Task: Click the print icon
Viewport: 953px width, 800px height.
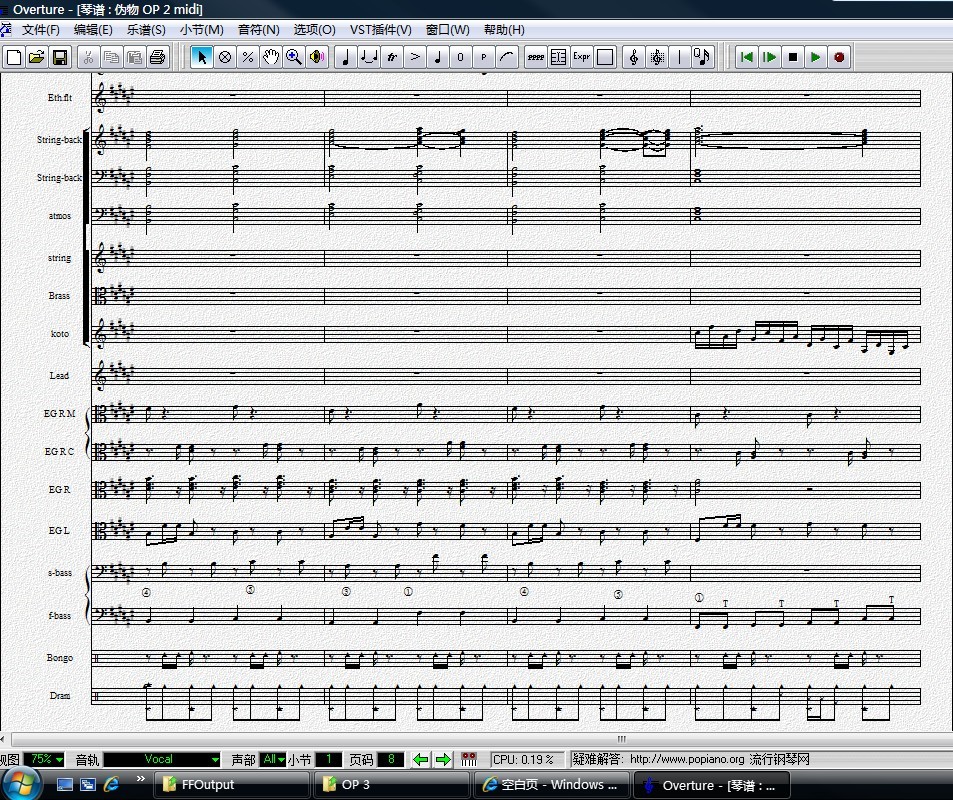Action: click(x=157, y=57)
